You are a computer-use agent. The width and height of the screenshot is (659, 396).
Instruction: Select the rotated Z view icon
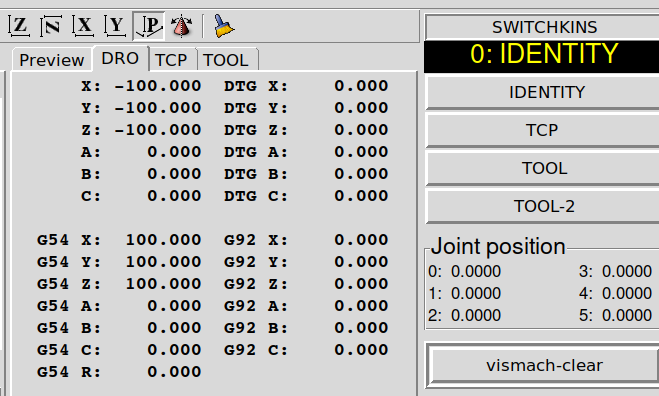[x=51, y=26]
